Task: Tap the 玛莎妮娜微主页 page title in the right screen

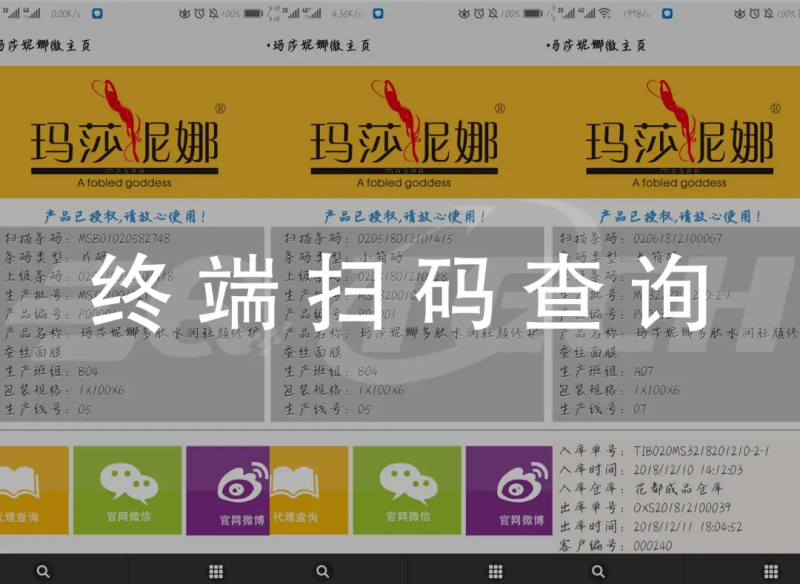Action: click(598, 46)
